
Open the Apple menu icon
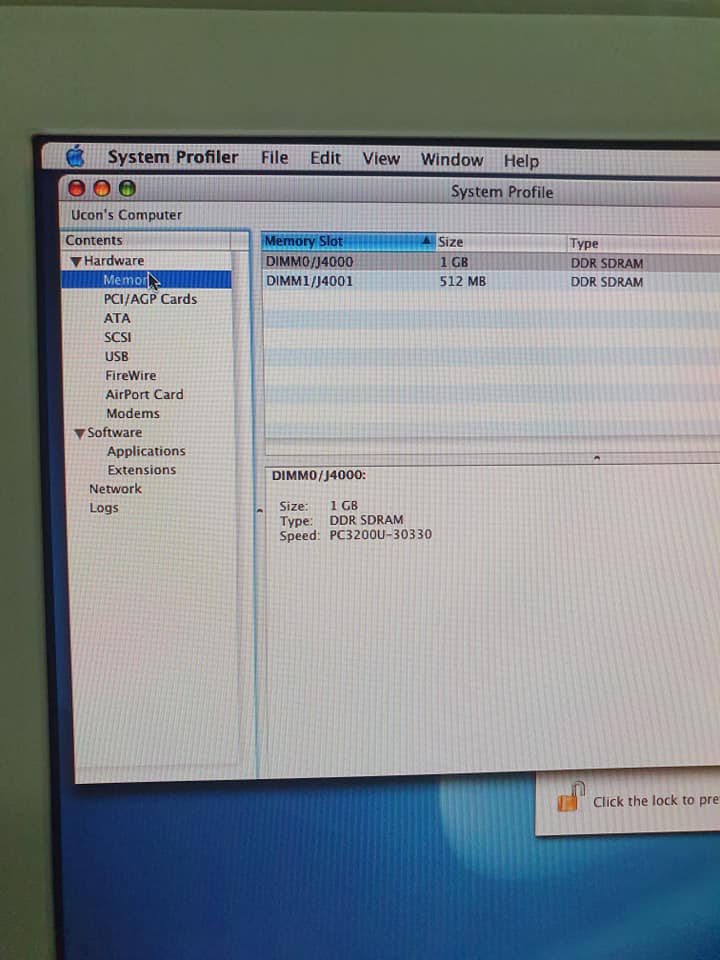point(76,156)
